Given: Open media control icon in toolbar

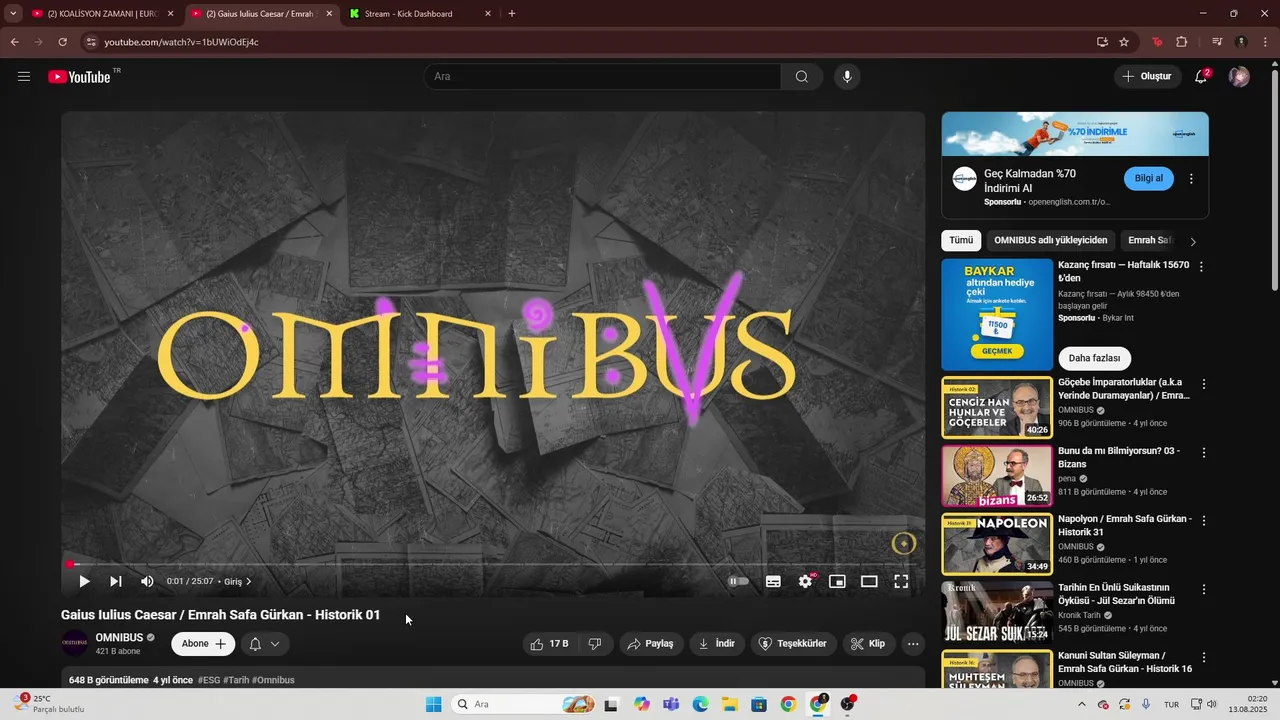Looking at the screenshot, I should click(x=1217, y=42).
